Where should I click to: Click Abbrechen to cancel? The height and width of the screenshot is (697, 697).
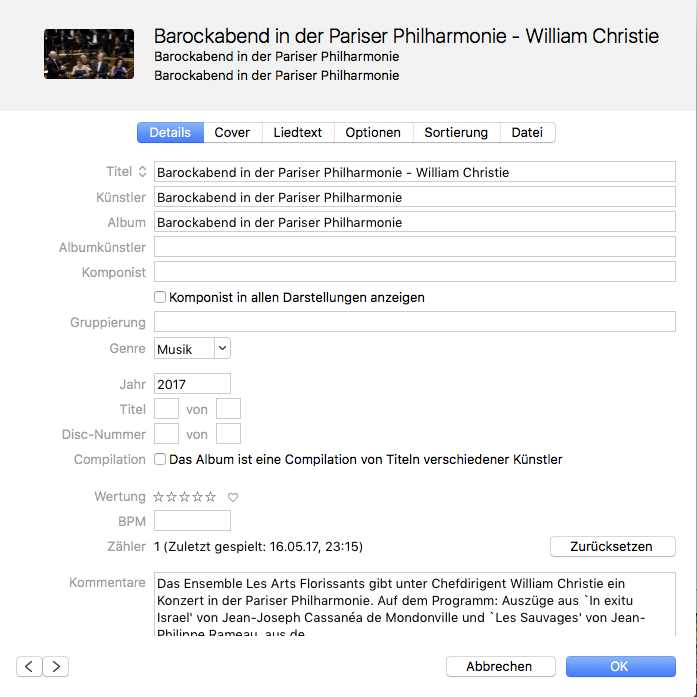(499, 666)
